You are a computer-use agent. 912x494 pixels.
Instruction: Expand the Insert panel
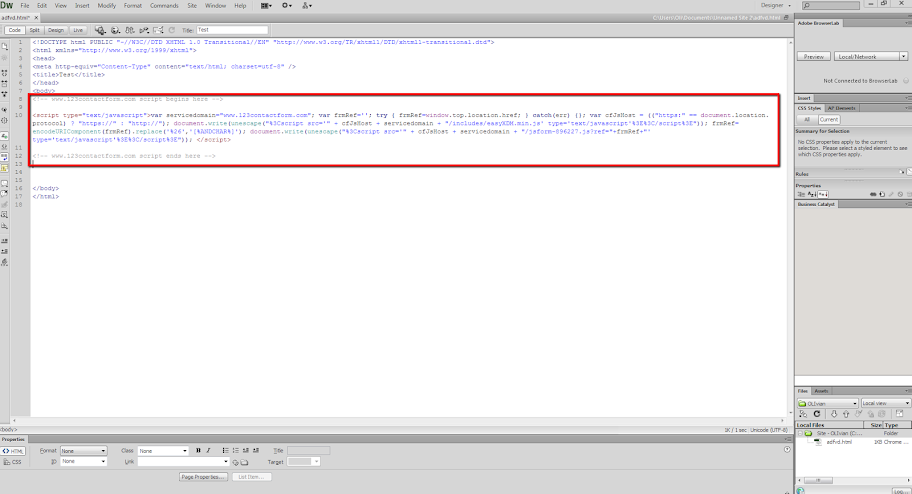click(x=805, y=98)
